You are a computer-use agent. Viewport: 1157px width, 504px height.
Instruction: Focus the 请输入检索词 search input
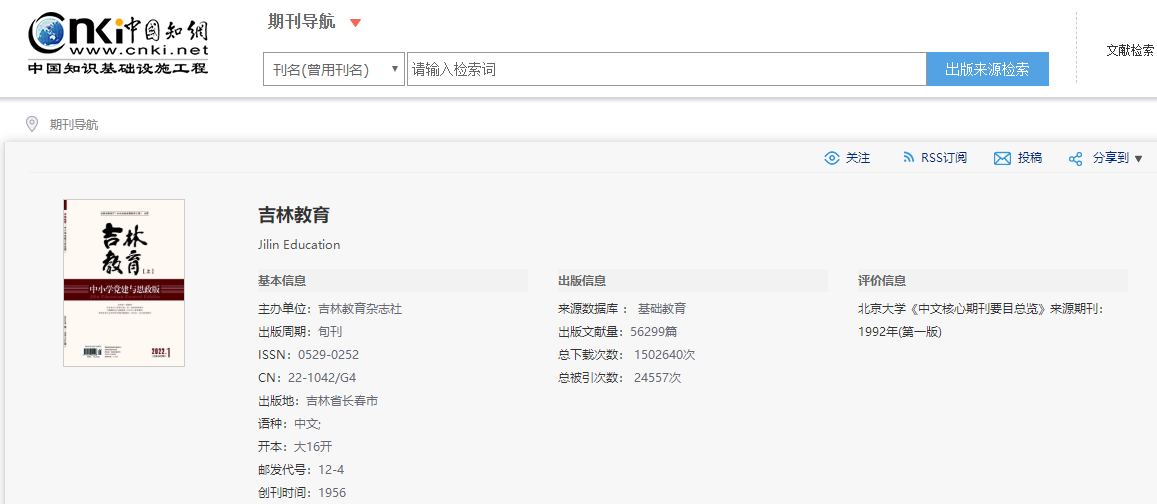point(666,69)
